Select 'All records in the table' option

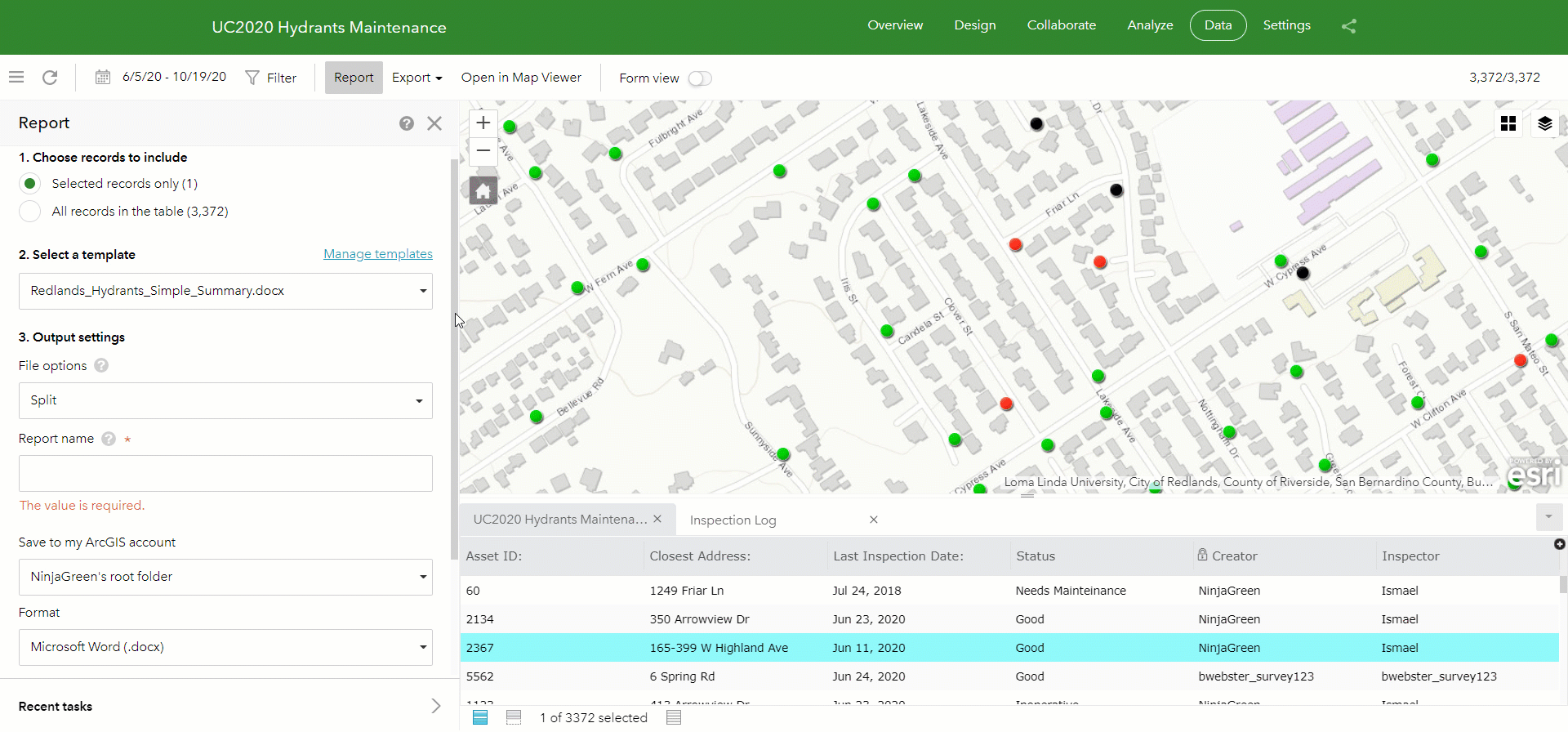tap(30, 212)
